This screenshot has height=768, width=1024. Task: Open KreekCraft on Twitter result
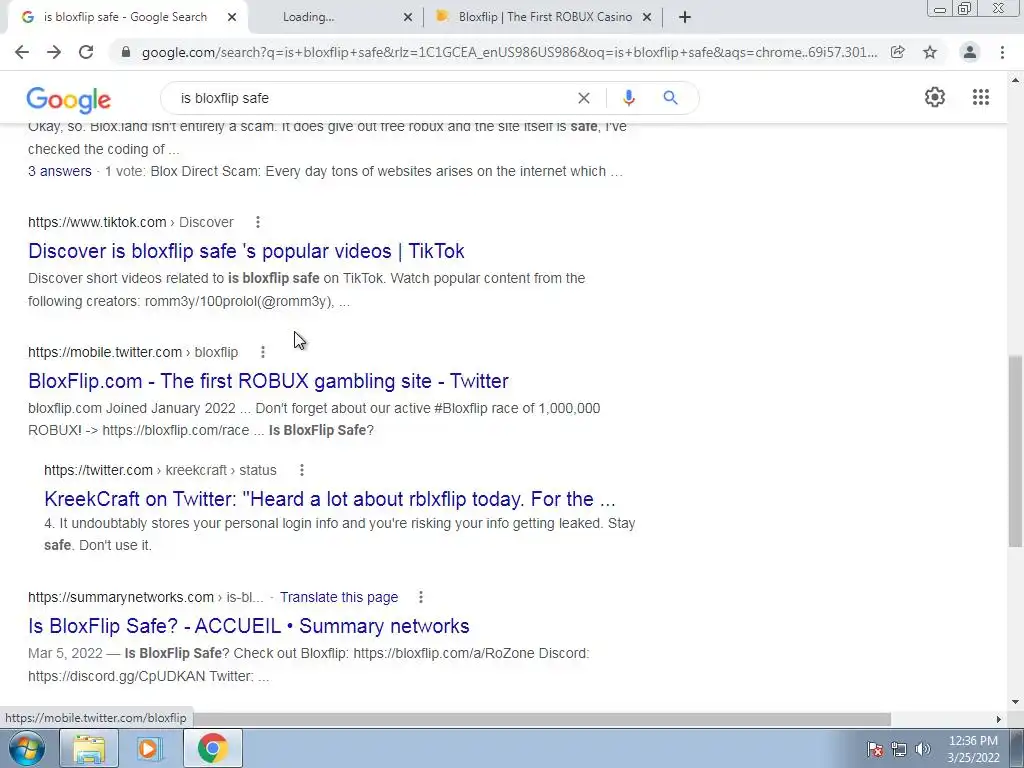(x=330, y=499)
